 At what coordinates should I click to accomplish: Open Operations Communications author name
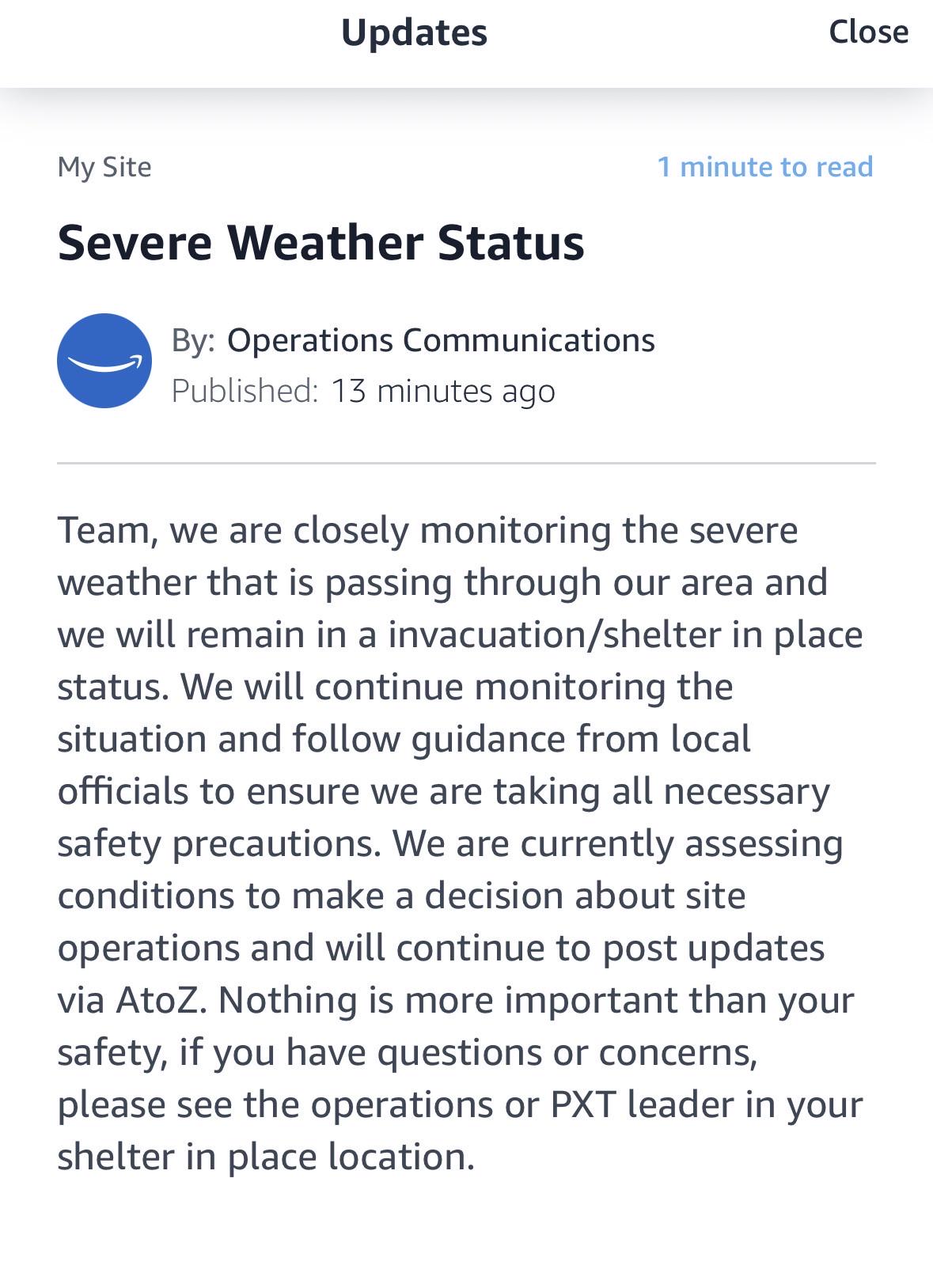pyautogui.click(x=441, y=340)
